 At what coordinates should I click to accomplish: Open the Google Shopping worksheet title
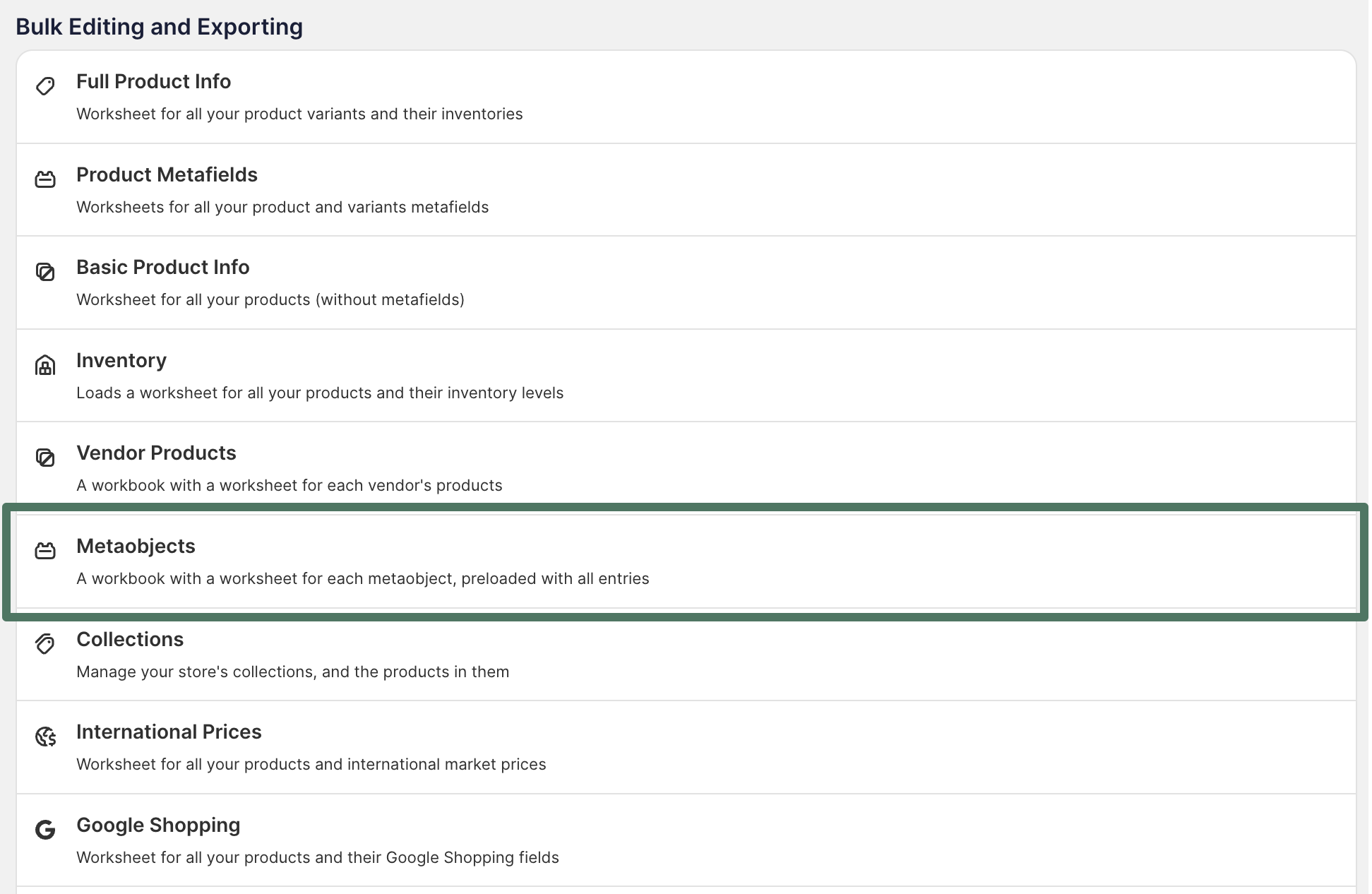tap(158, 826)
